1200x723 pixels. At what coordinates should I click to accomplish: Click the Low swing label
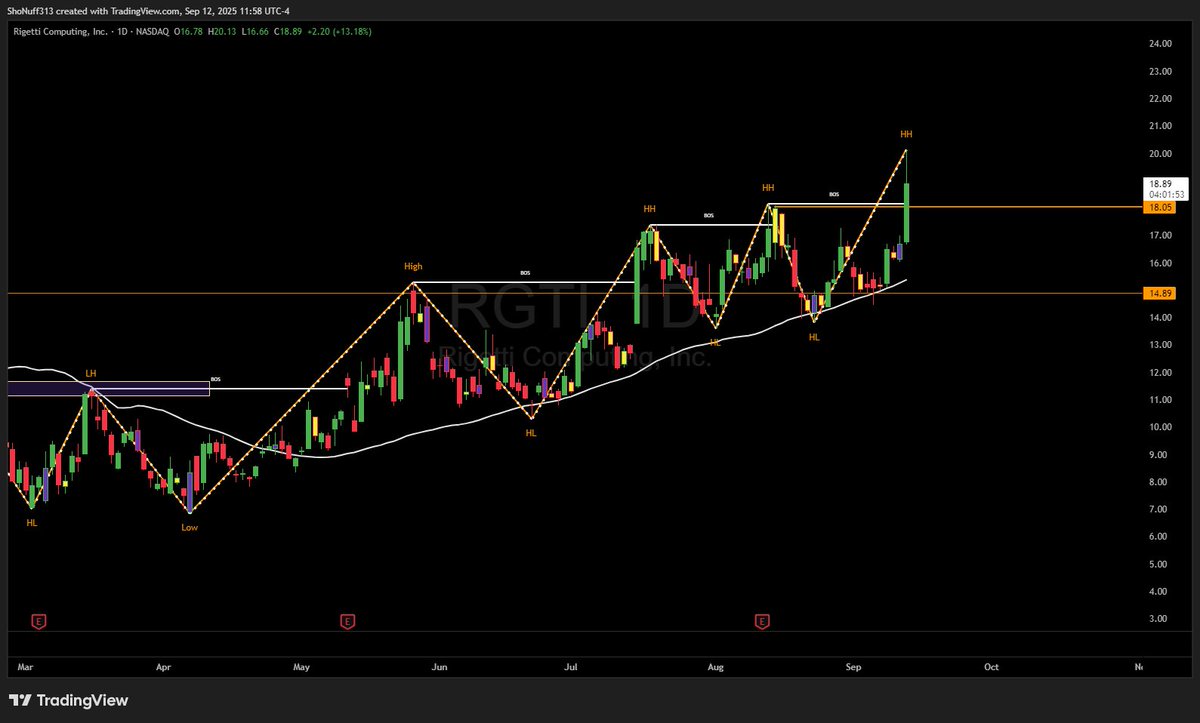(x=189, y=526)
